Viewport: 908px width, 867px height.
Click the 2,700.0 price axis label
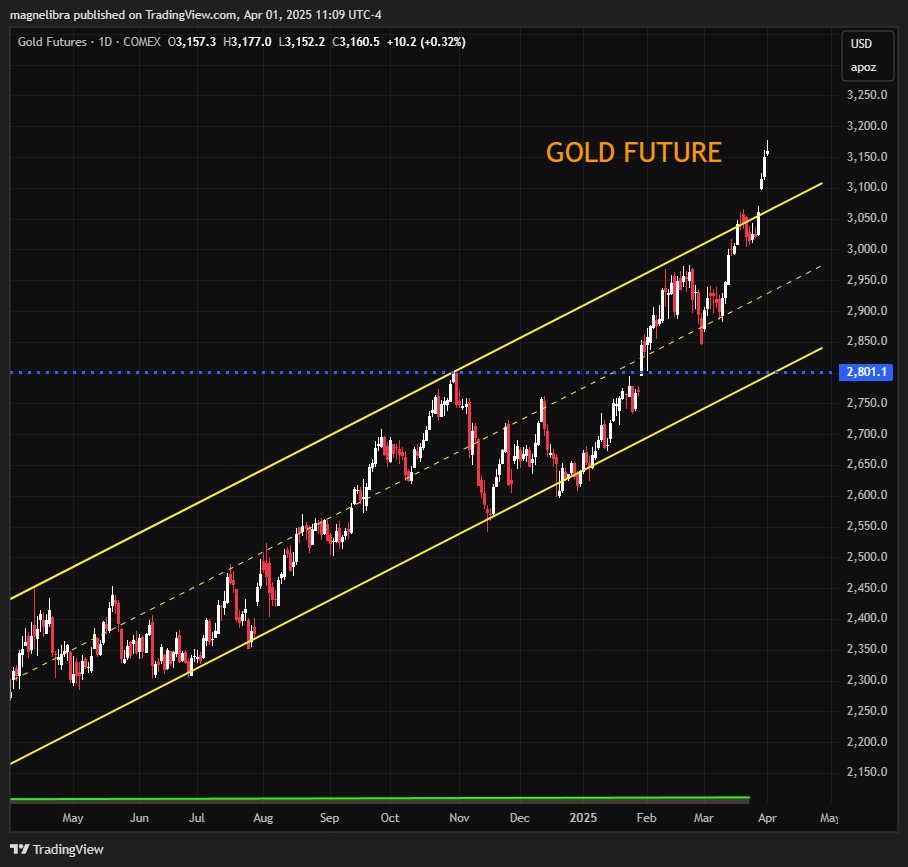867,433
